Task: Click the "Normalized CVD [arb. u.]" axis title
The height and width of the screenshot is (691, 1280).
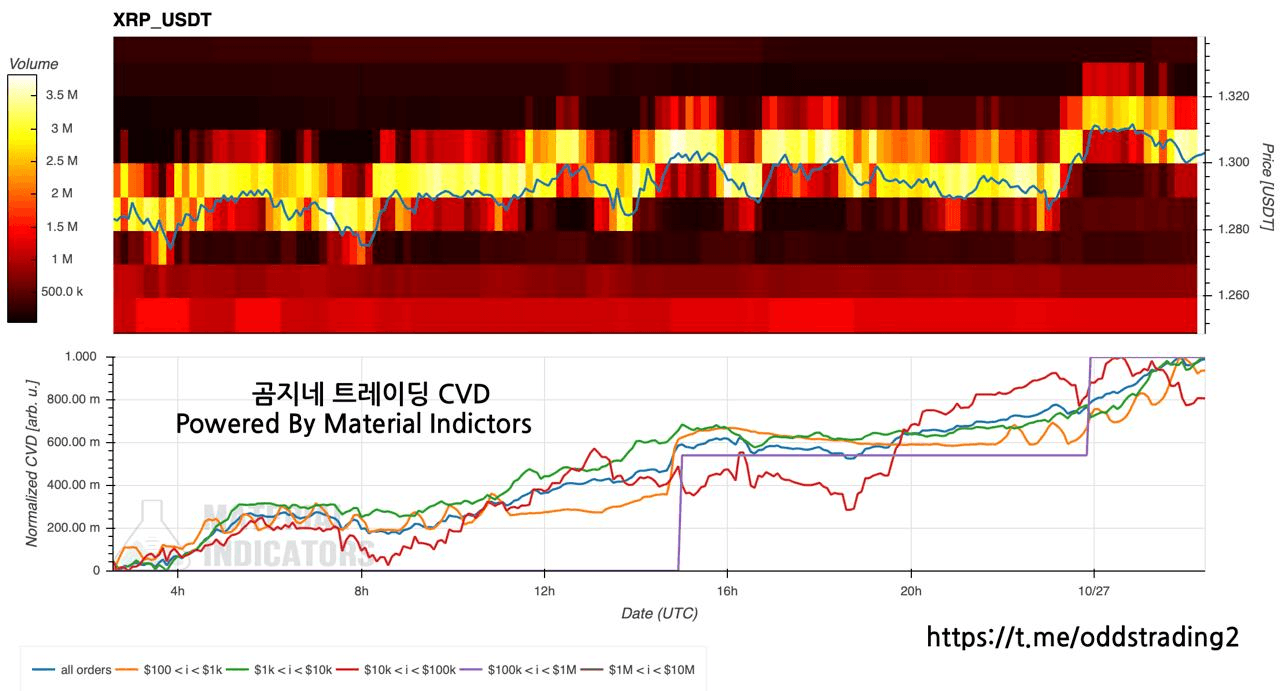Action: click(32, 463)
